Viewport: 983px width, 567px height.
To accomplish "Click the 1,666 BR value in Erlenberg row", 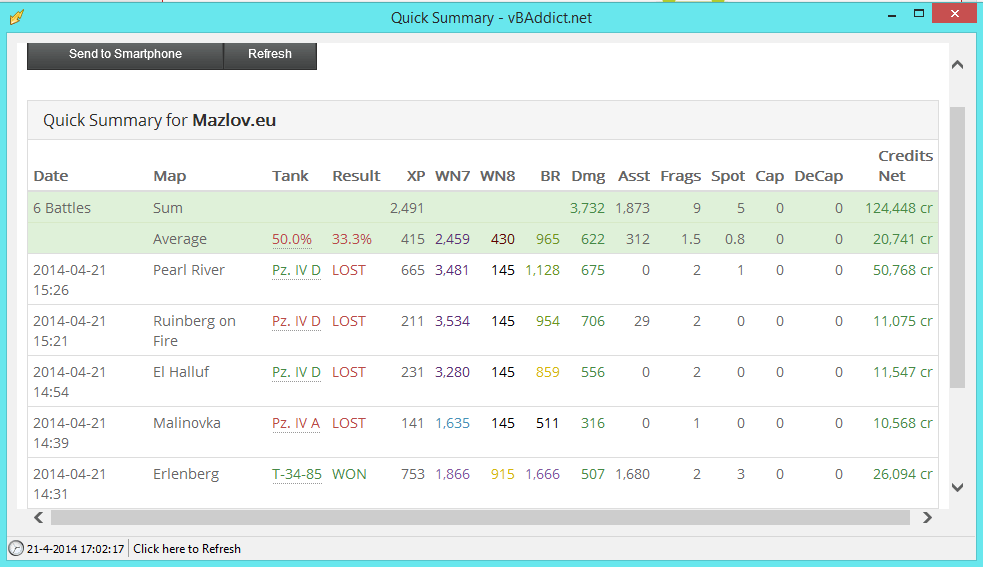I will 542,474.
